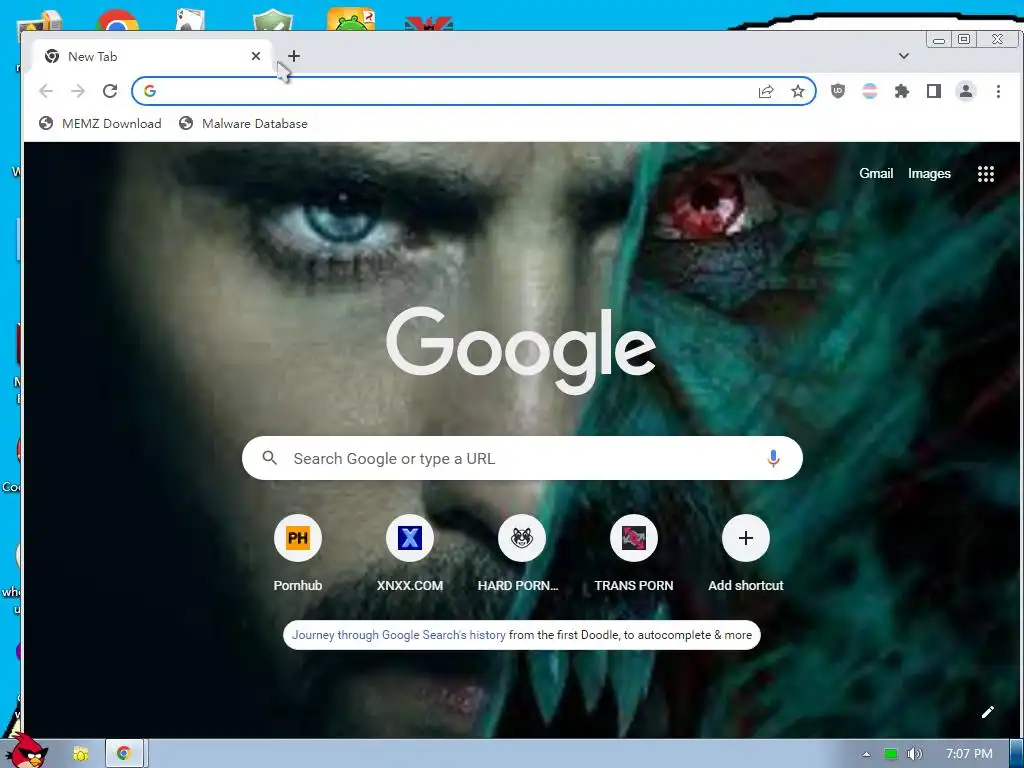
Task: Show hidden system tray icons
Action: 866,754
